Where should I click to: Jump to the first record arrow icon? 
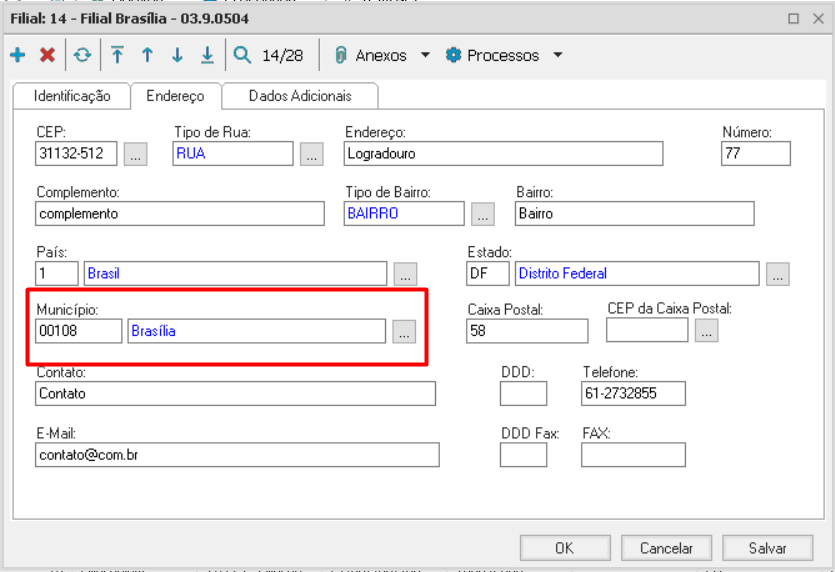point(118,55)
